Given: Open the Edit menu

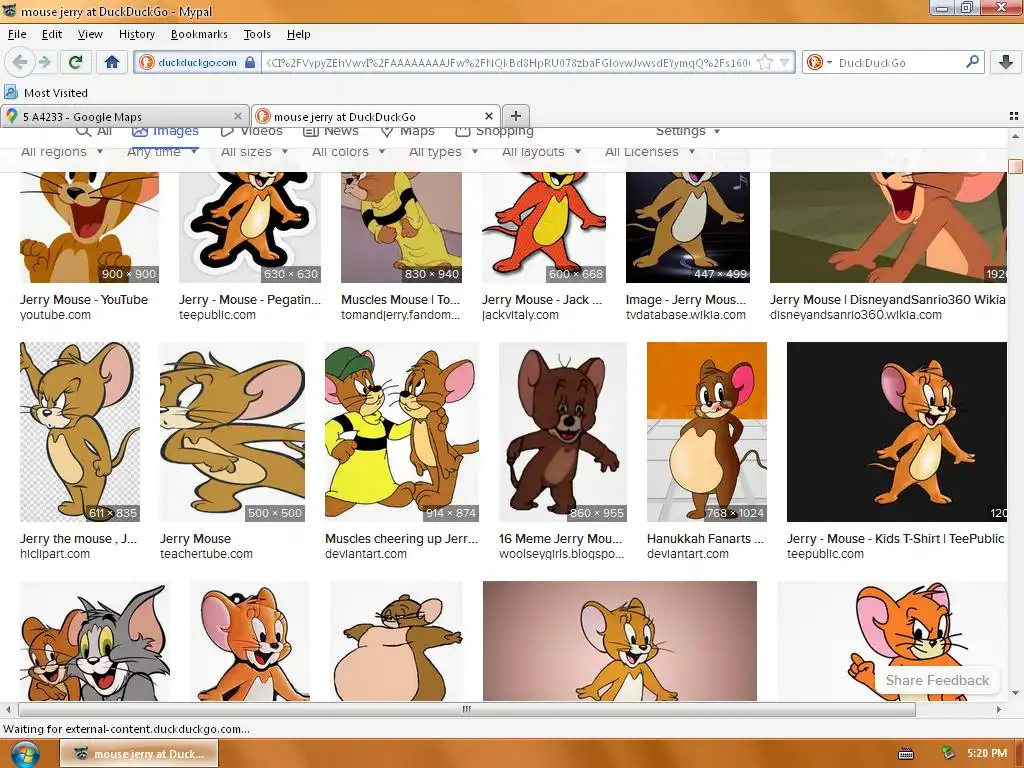Looking at the screenshot, I should (52, 34).
